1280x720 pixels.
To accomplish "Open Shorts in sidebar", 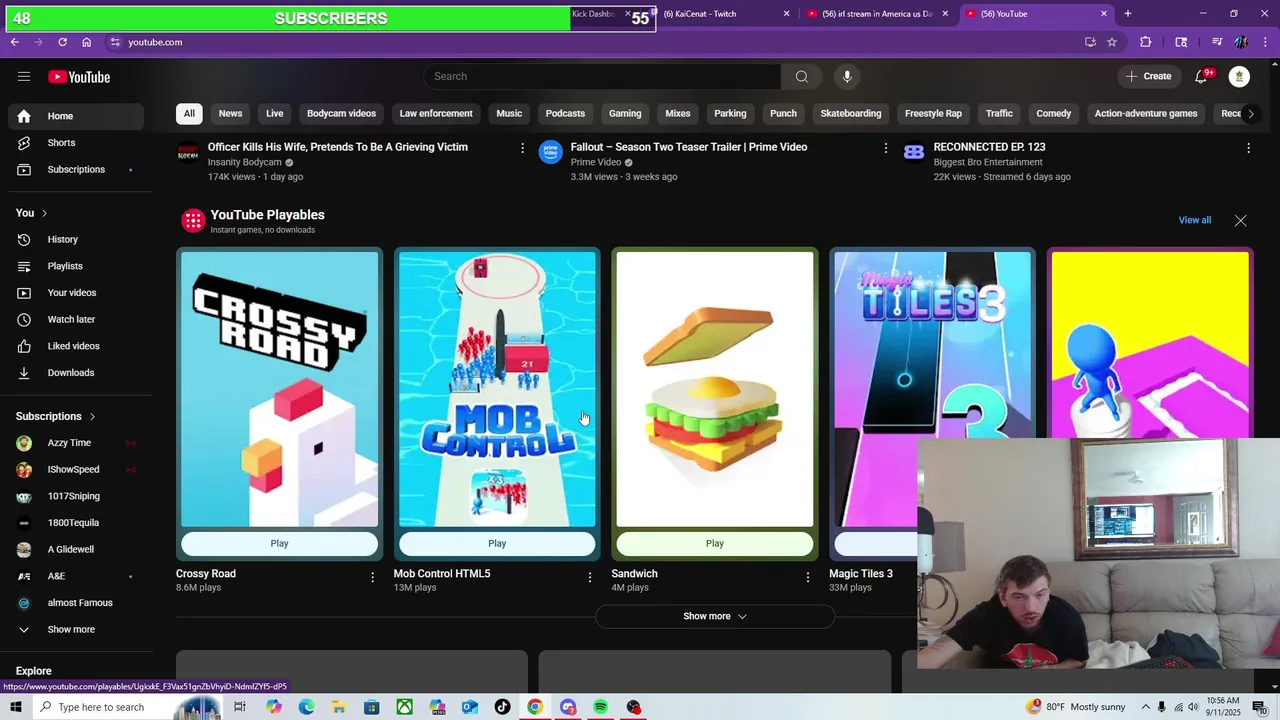I will (x=76, y=143).
